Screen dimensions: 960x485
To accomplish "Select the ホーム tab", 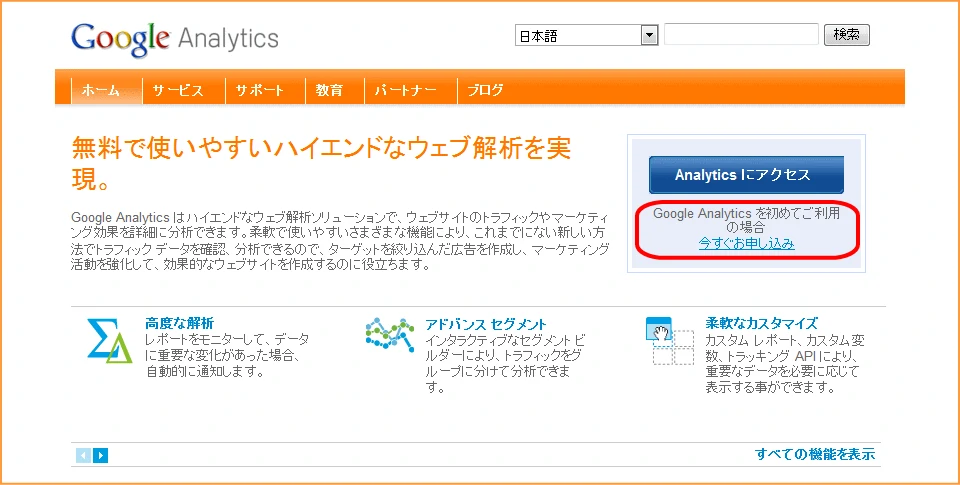I will coord(101,90).
